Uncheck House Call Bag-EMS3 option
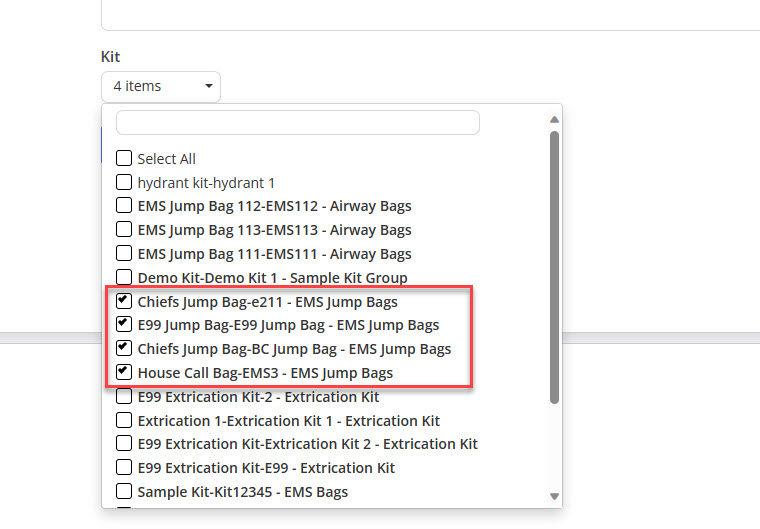 coord(124,372)
